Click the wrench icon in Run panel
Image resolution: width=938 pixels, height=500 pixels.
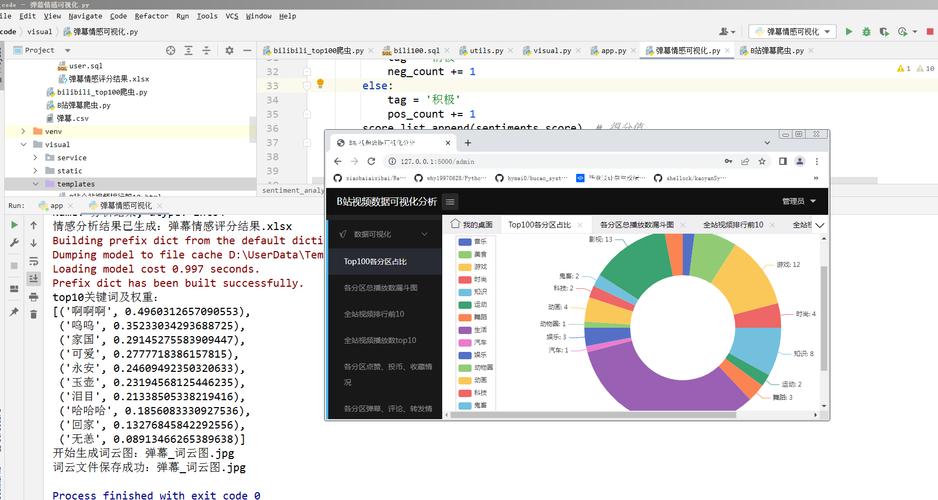tap(14, 243)
